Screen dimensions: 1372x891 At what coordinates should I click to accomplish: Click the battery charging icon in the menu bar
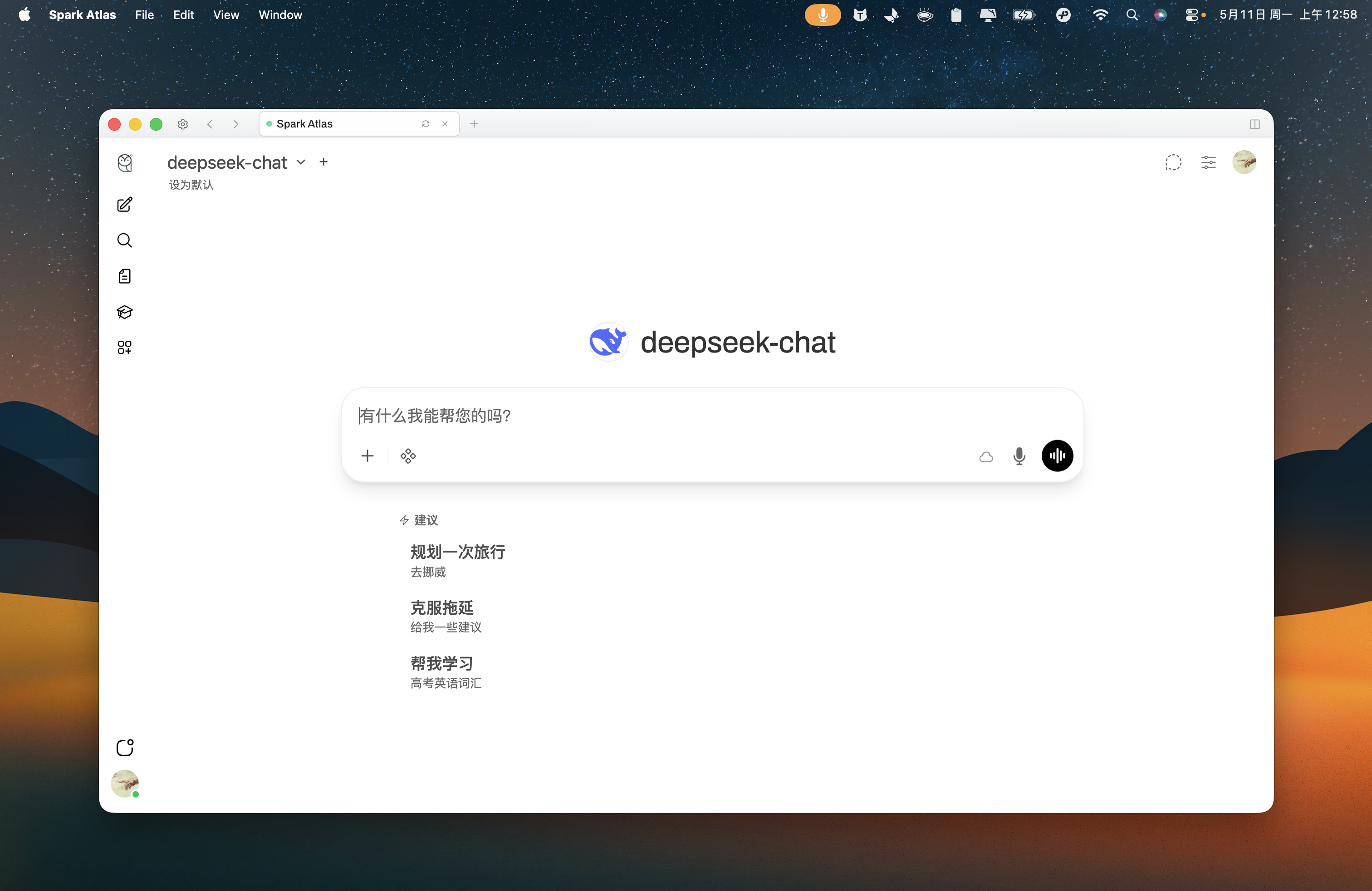pyautogui.click(x=1024, y=15)
